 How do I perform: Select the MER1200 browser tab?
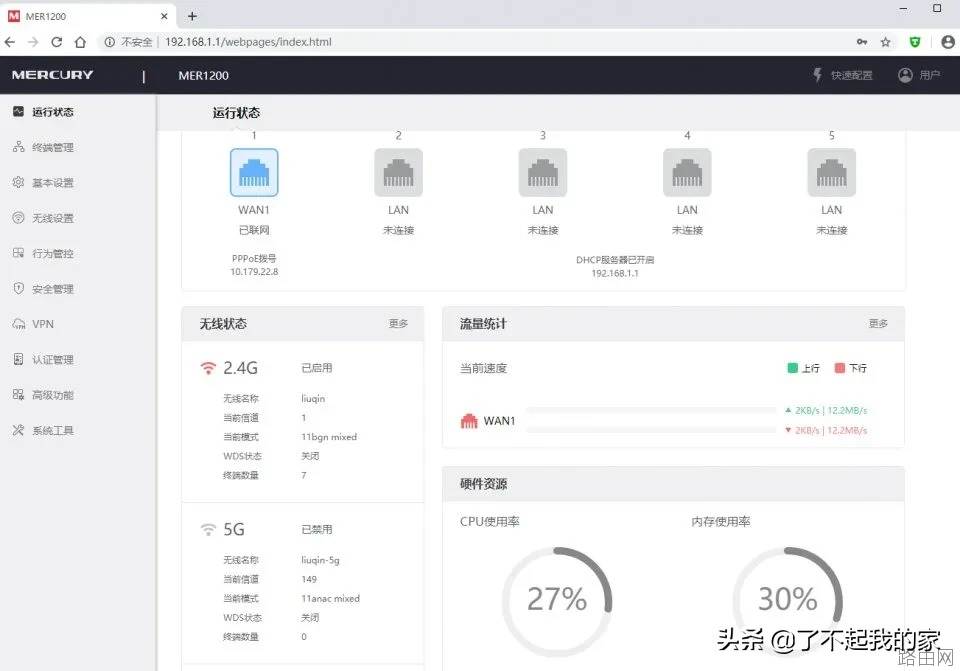click(88, 16)
